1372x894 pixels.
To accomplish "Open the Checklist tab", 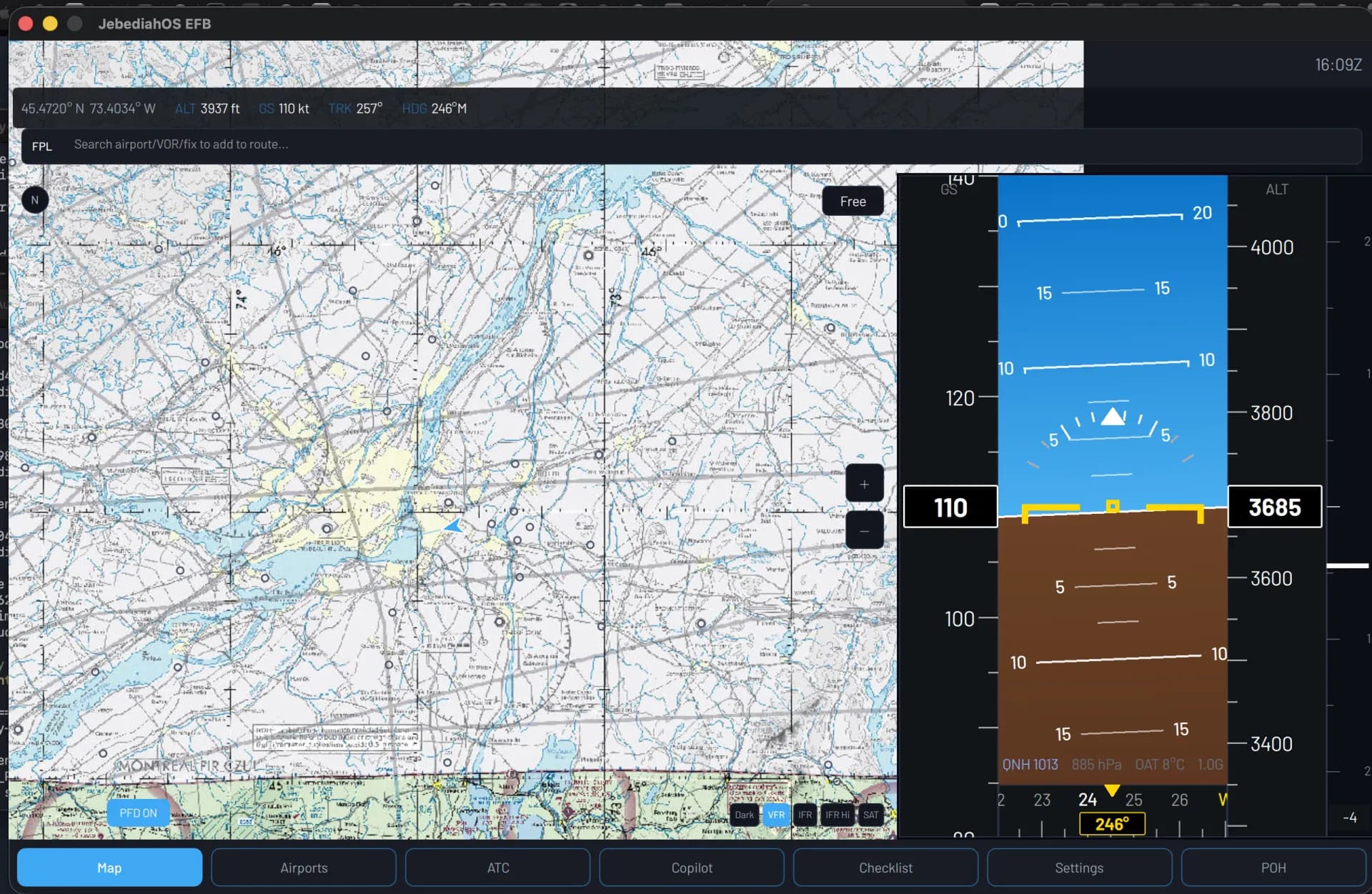I will (885, 868).
